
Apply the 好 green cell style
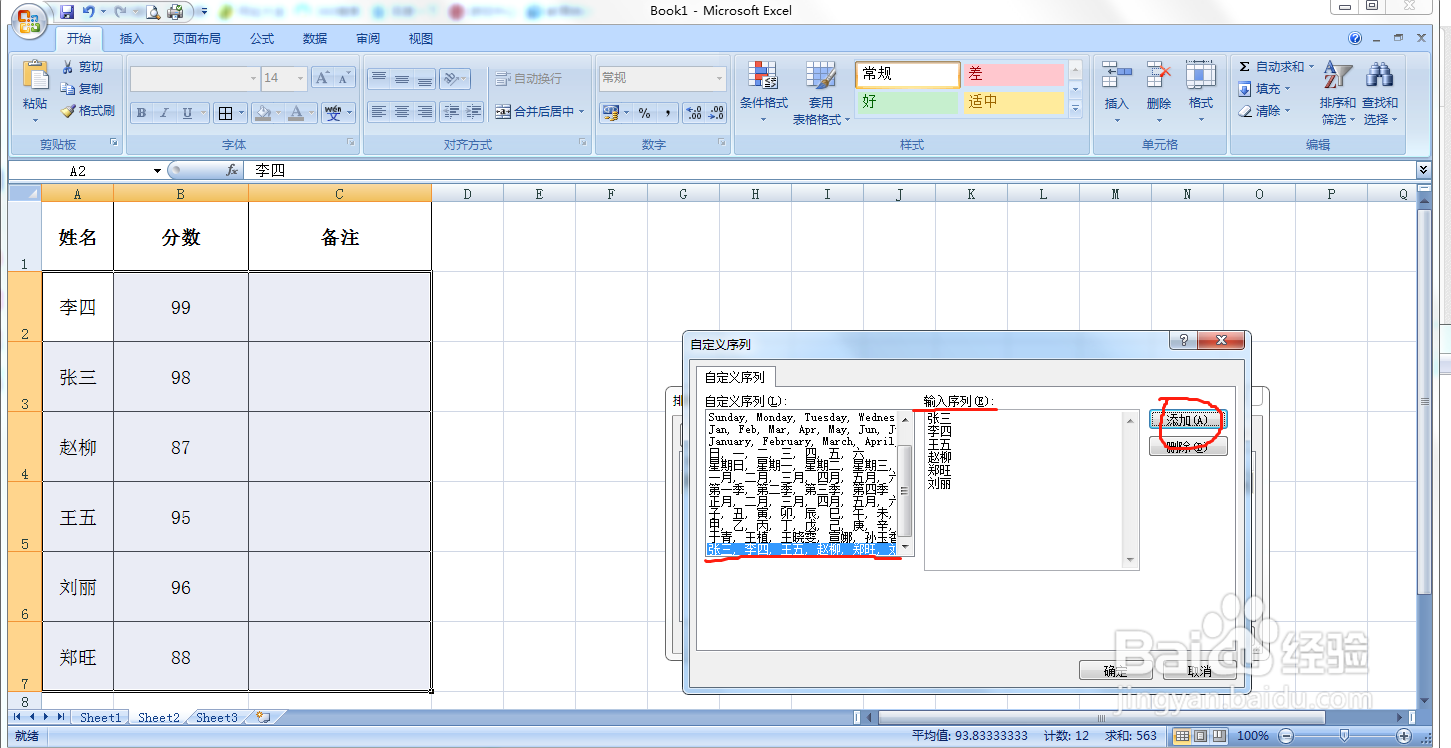tap(907, 102)
